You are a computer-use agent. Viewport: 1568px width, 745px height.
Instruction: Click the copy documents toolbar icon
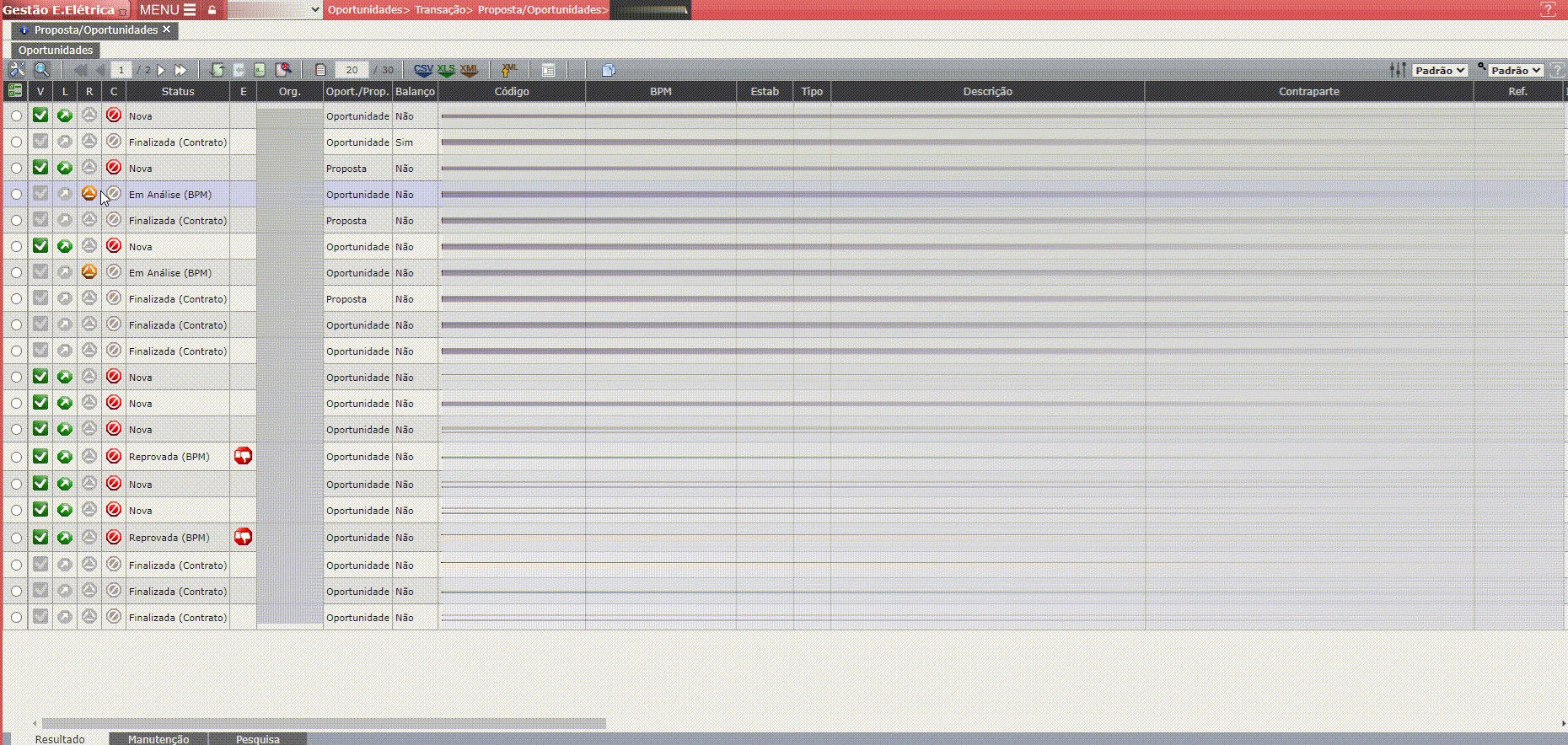(x=609, y=70)
